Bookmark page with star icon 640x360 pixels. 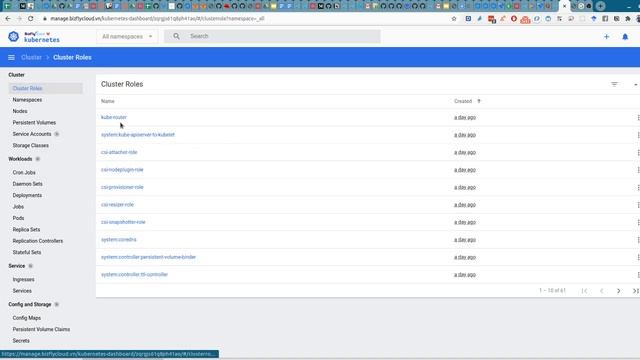tap(454, 18)
